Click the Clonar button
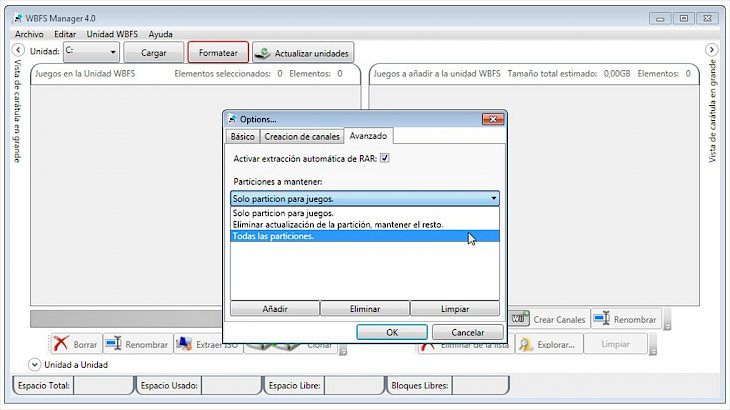Screen dimensions: 730x410 (291, 347)
